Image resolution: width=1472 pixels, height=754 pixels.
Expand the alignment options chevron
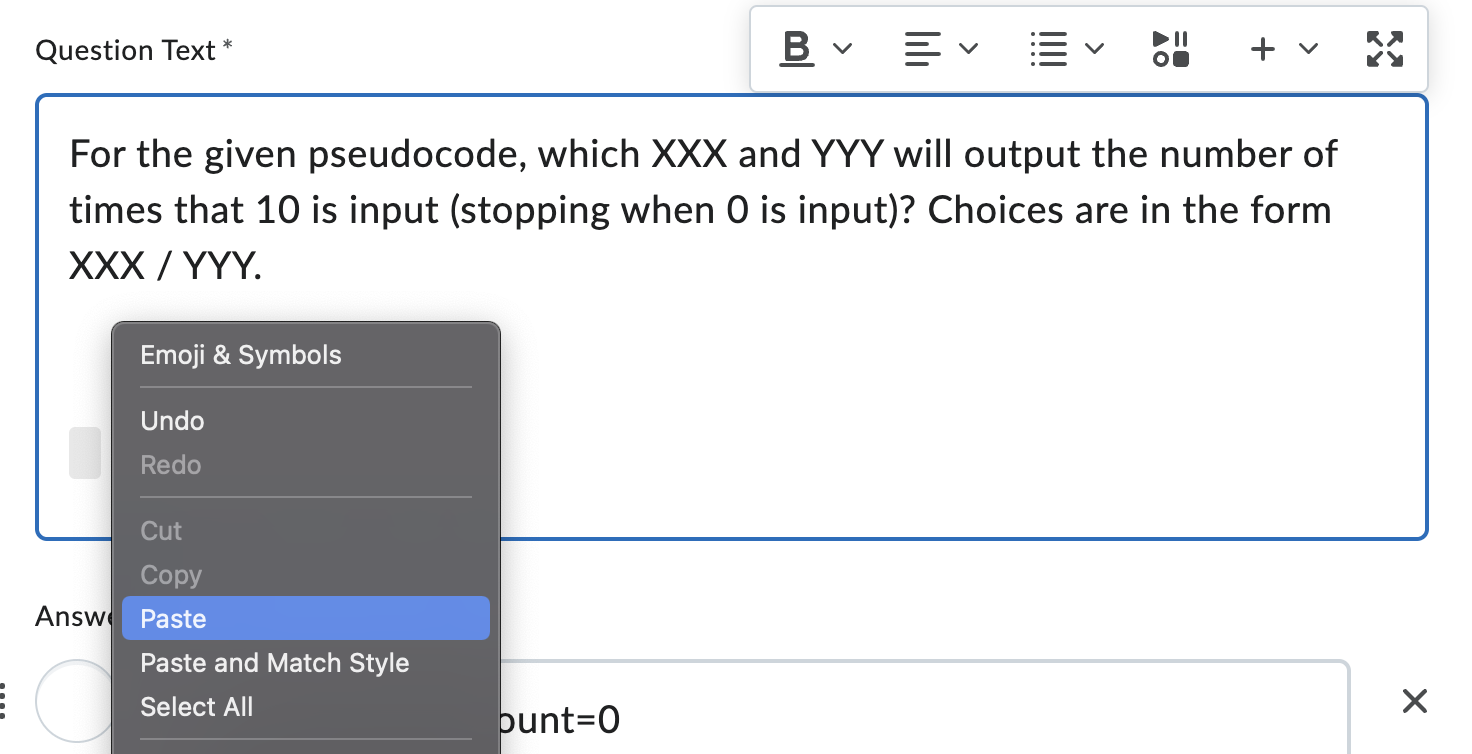pos(968,48)
